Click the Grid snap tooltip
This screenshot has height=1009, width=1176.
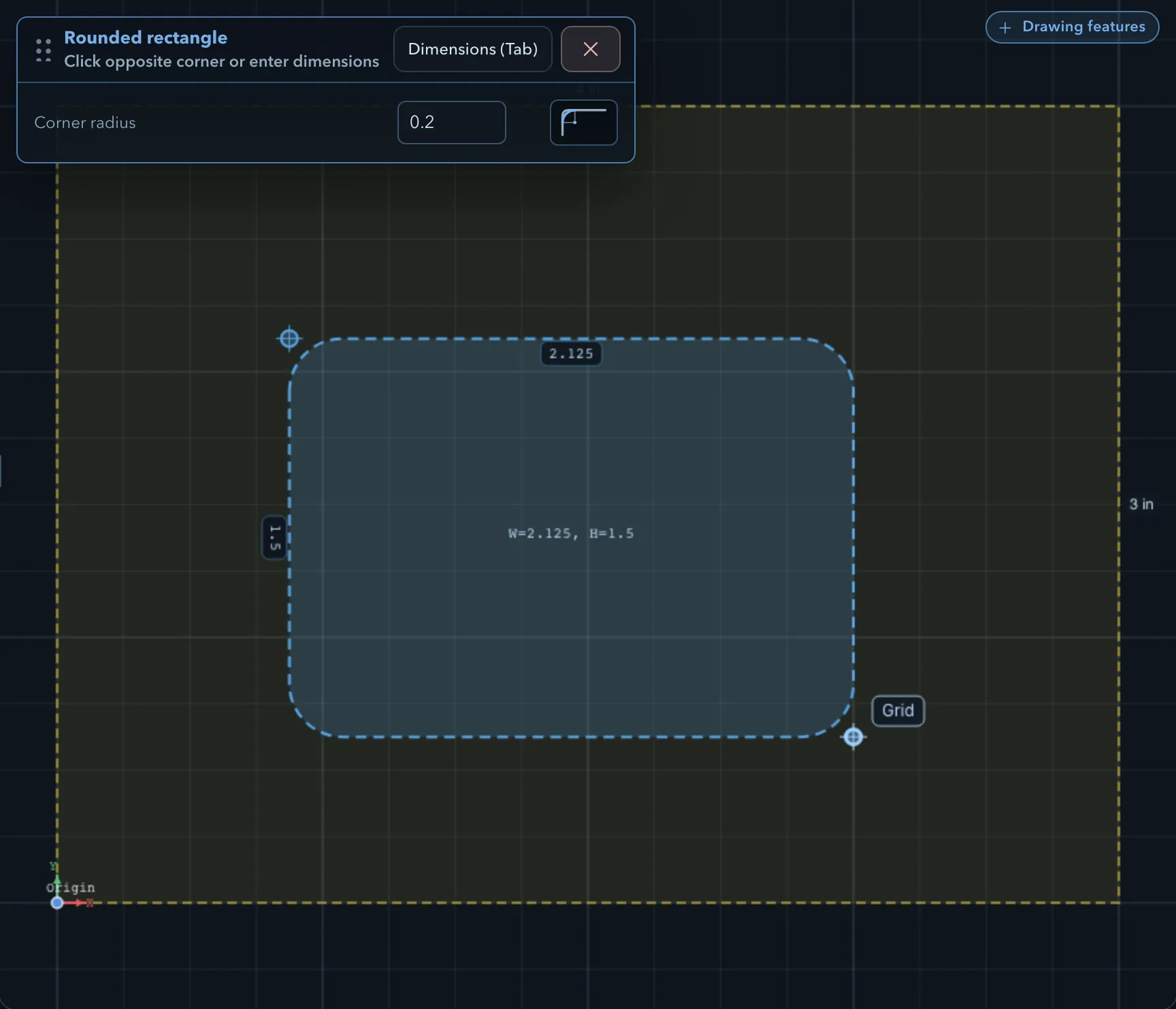pyautogui.click(x=898, y=711)
